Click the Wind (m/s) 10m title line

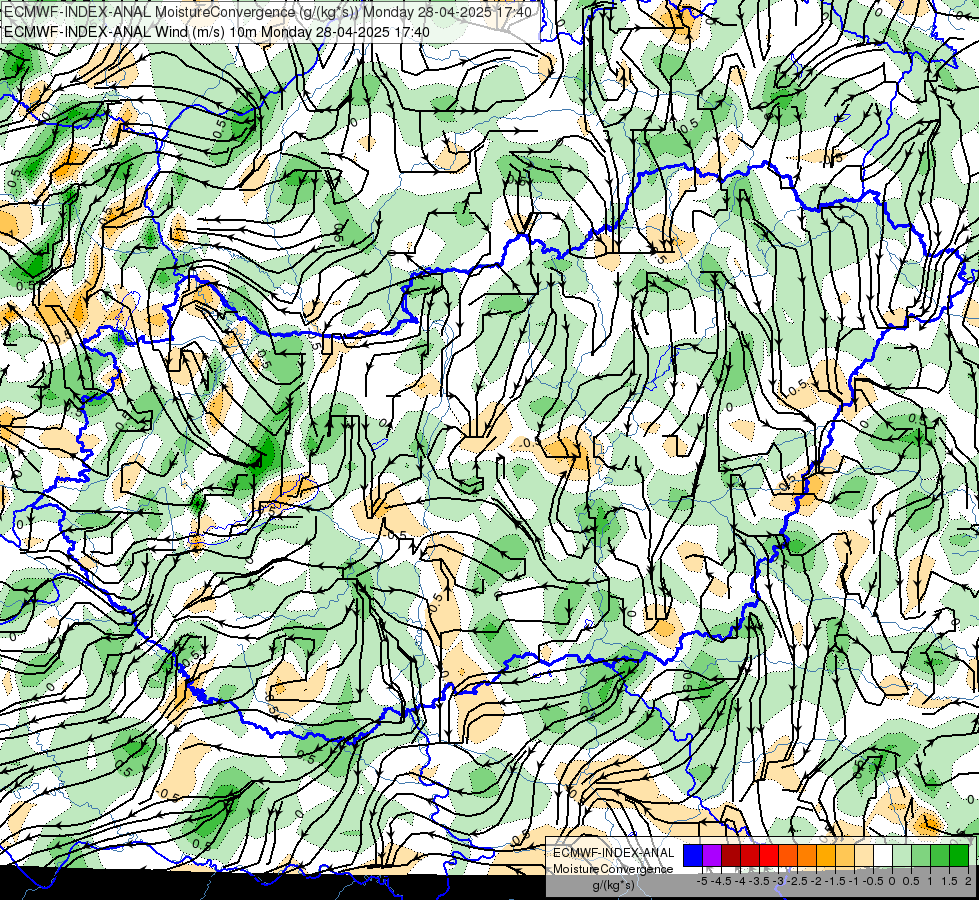[217, 32]
